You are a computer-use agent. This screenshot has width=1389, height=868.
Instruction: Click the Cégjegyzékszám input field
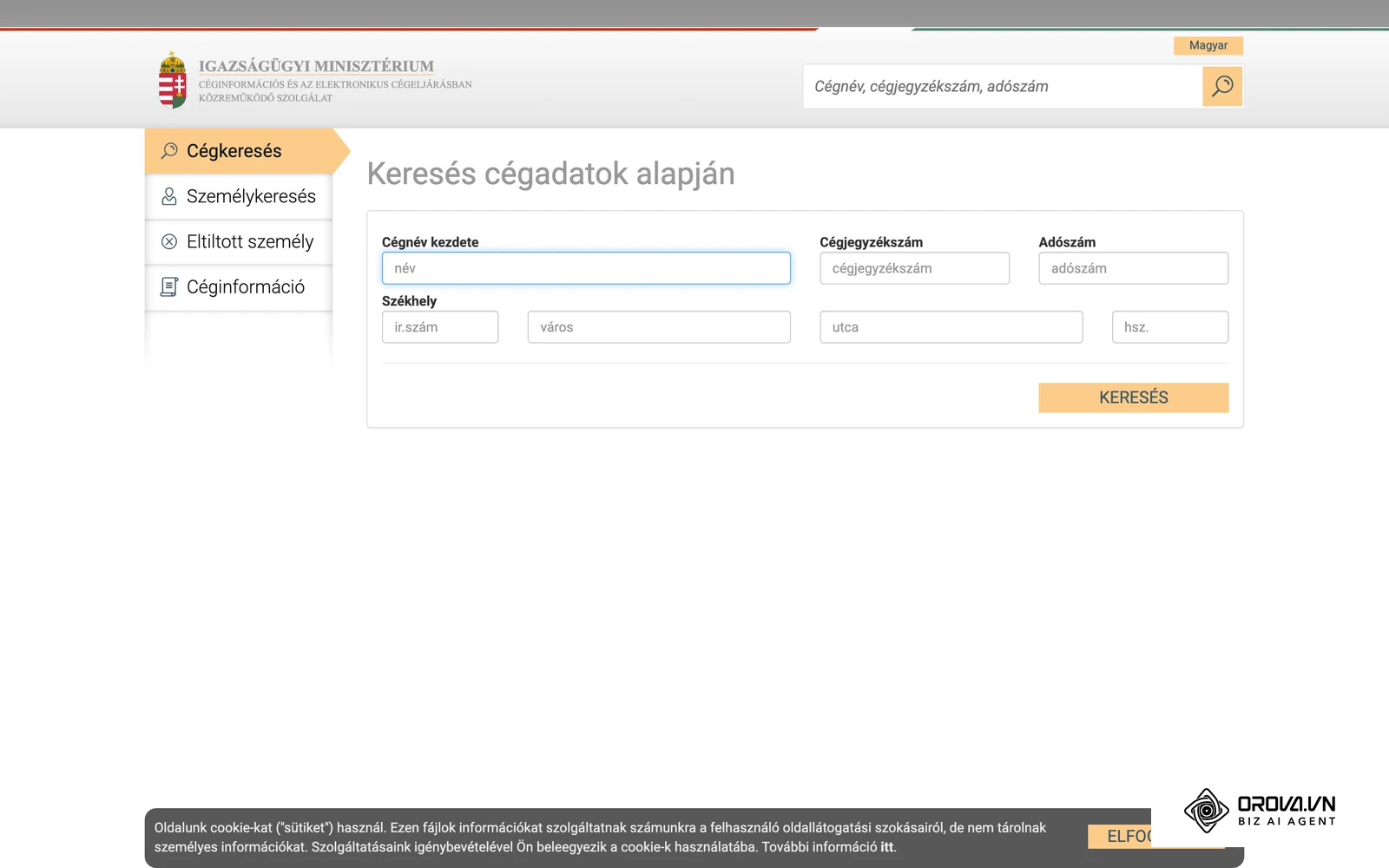[x=914, y=268]
